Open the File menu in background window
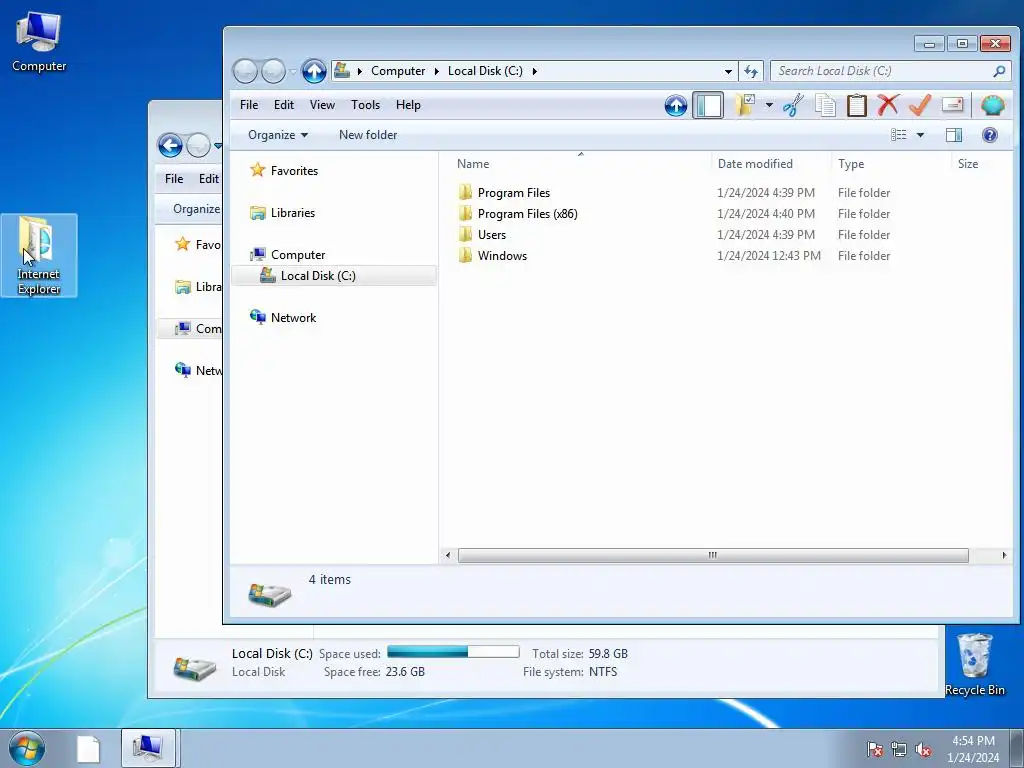This screenshot has height=768, width=1024. (x=174, y=179)
